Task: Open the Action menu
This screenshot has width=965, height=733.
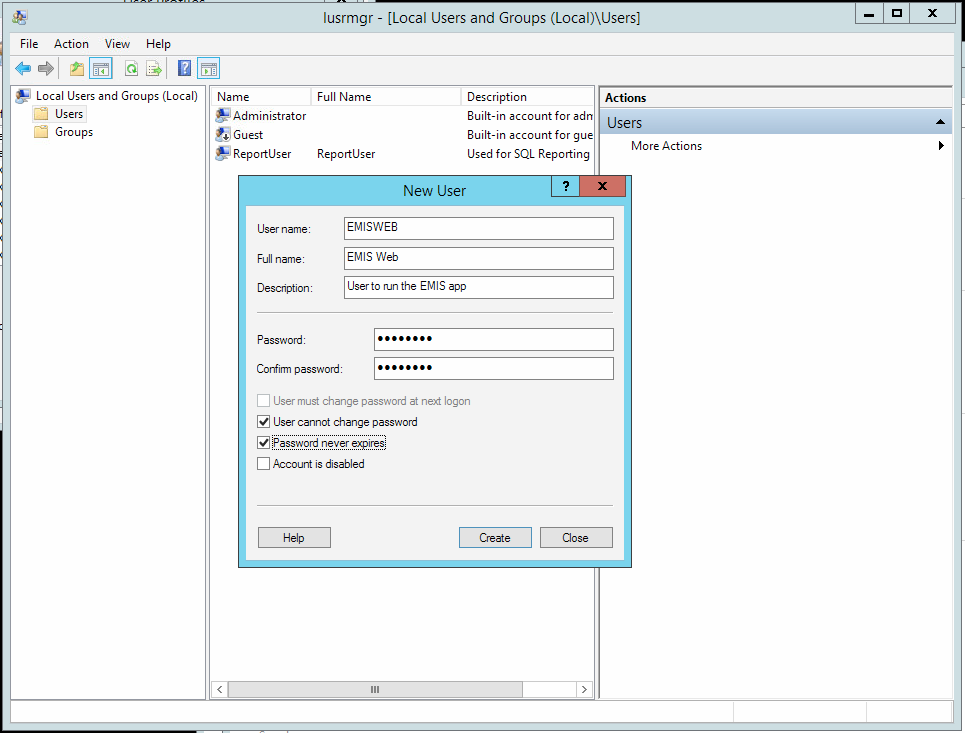Action: point(71,44)
